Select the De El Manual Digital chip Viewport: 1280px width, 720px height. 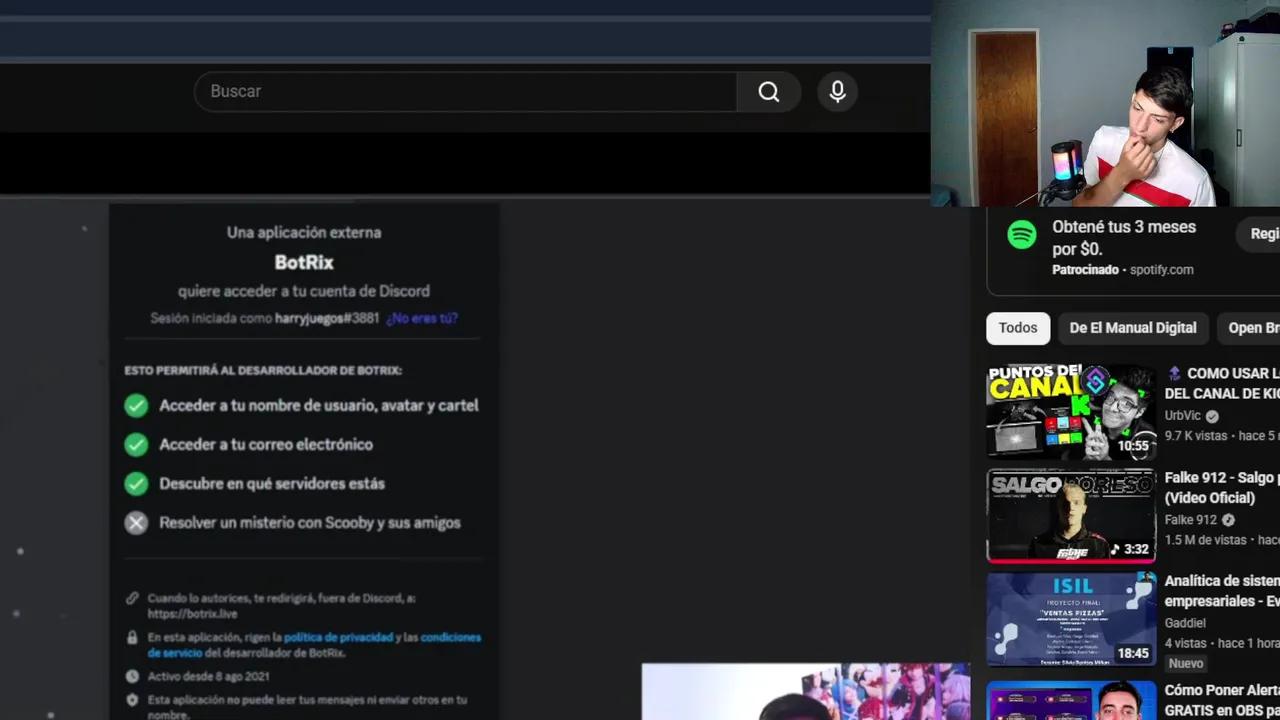pos(1132,328)
